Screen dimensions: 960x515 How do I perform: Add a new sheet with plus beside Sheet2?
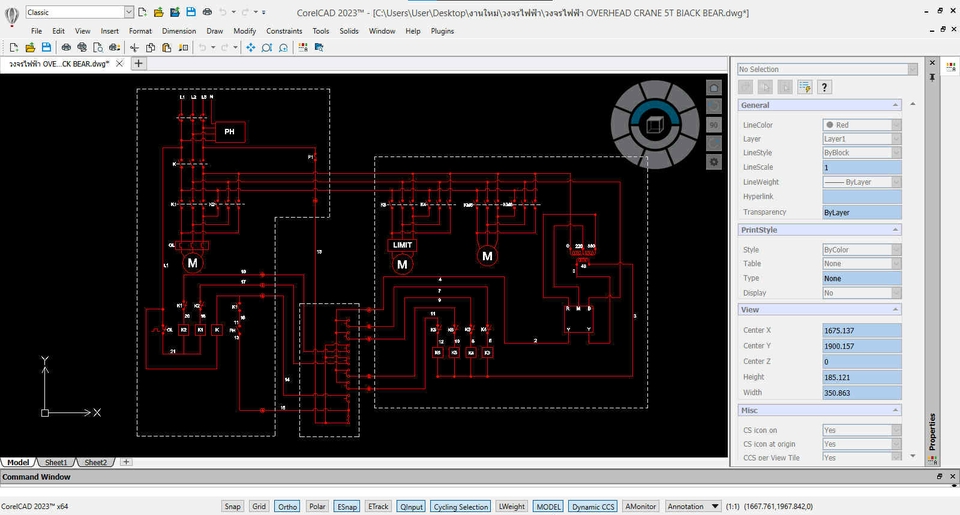click(126, 462)
